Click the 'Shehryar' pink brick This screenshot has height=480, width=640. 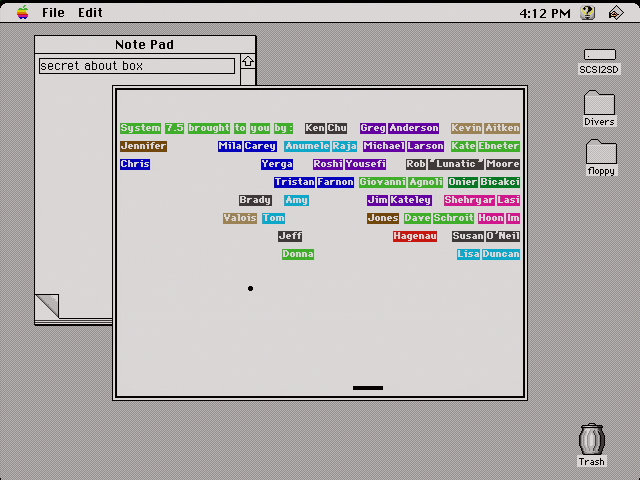469,200
